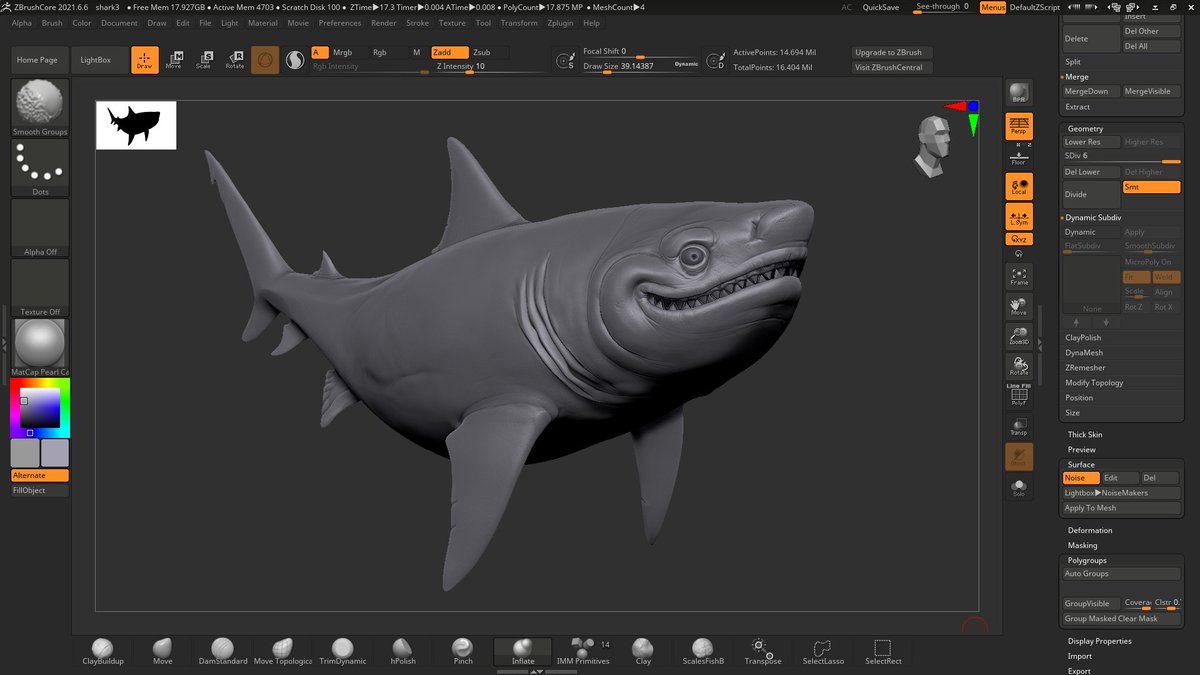Select the ClayBuildup brush
The width and height of the screenshot is (1200, 675).
coord(102,651)
